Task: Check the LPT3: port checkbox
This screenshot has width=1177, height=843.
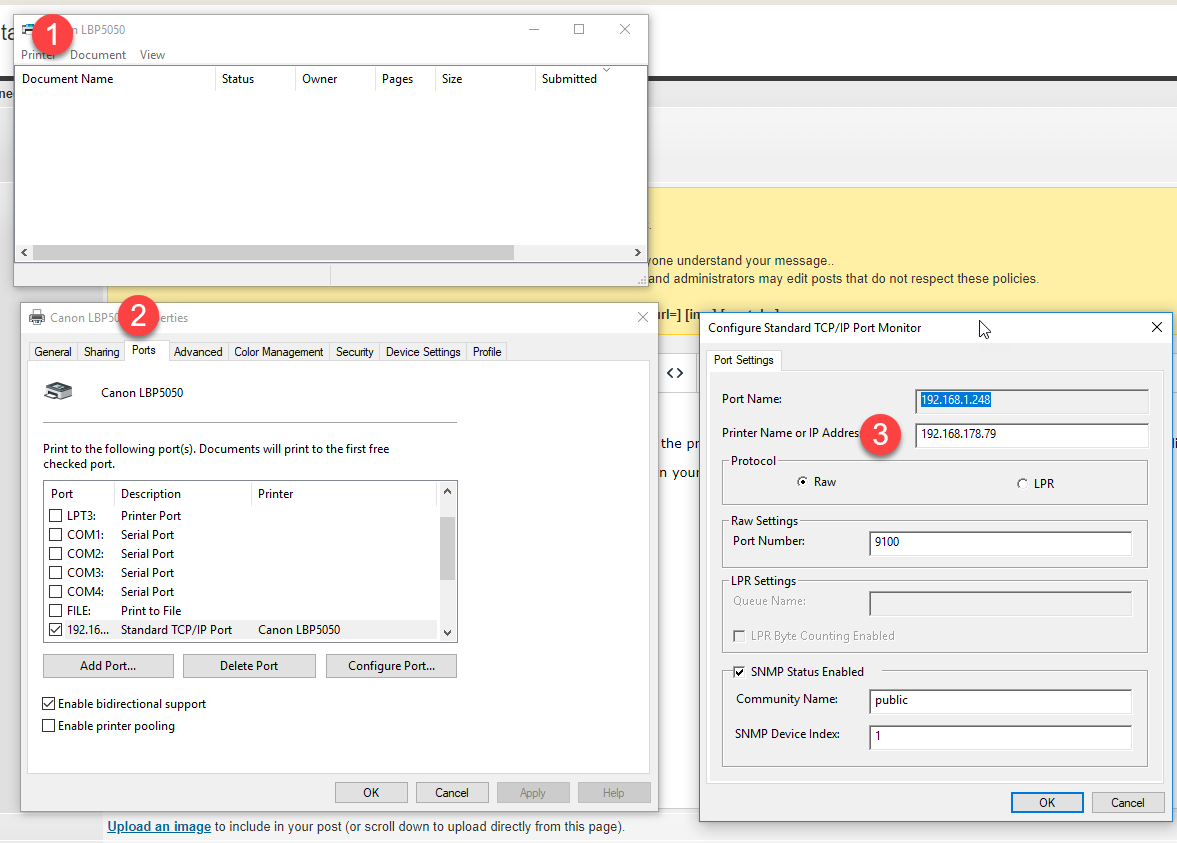Action: 56,516
